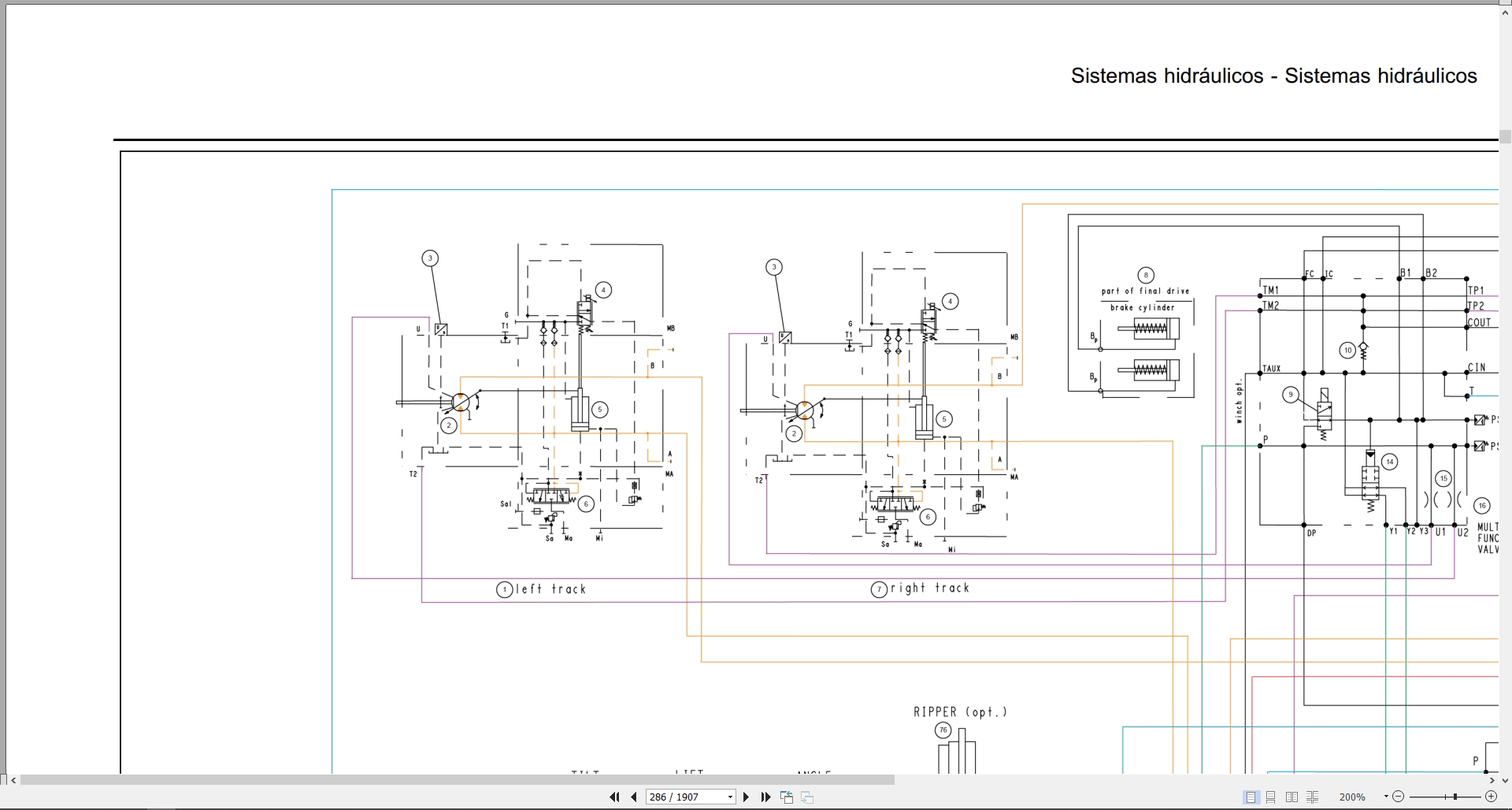Click callout number 76 under RIPPER
The image size is (1512, 810).
tap(943, 730)
